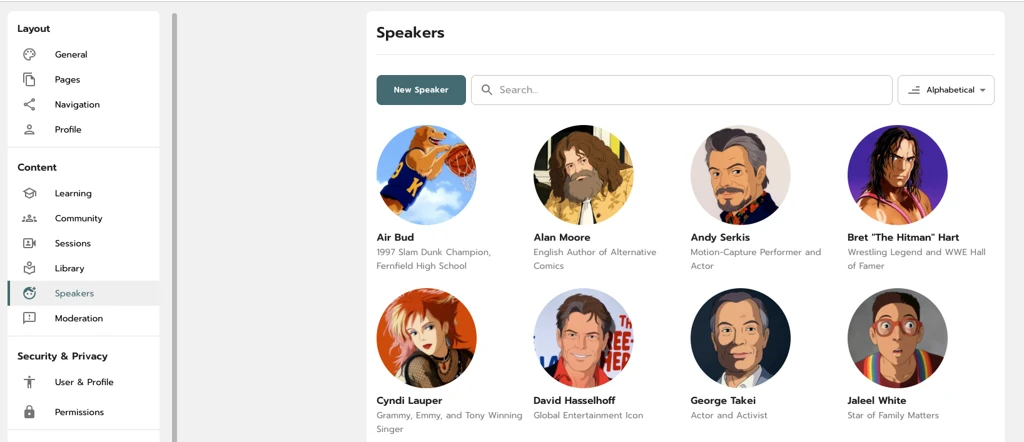Screen dimensions: 1024x442
Task: Click the Moderation alert bubble icon
Action: [x=29, y=318]
